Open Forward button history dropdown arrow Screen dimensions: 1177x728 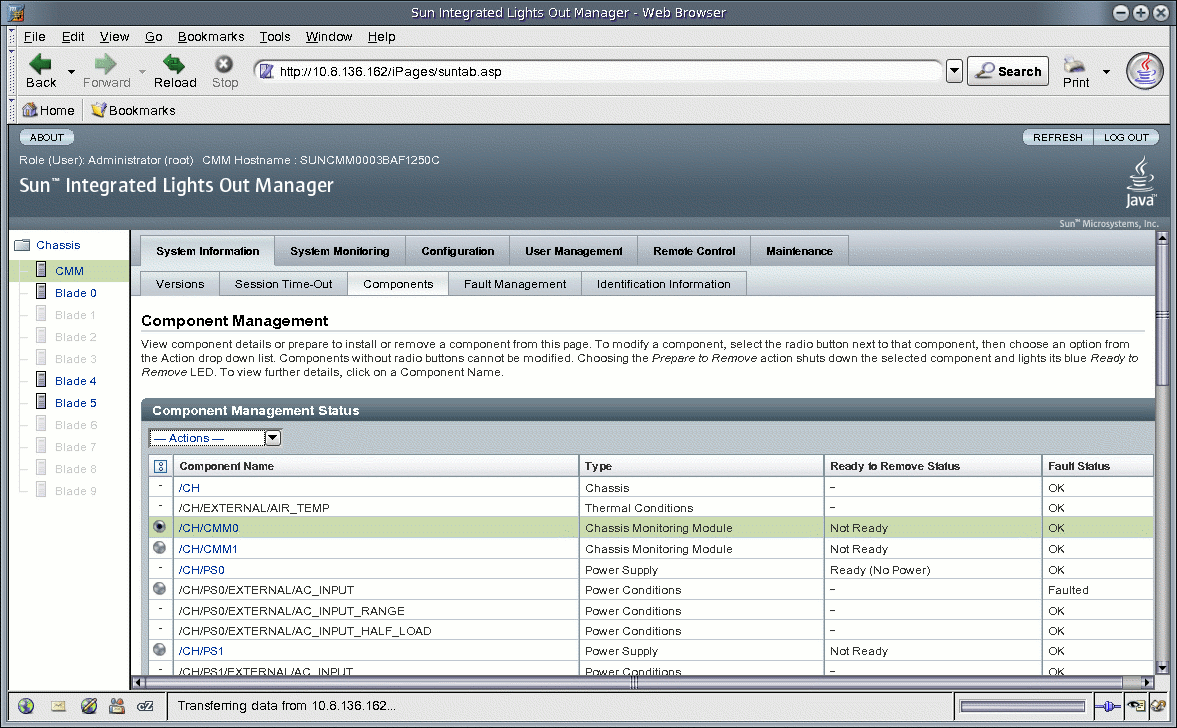(142, 72)
